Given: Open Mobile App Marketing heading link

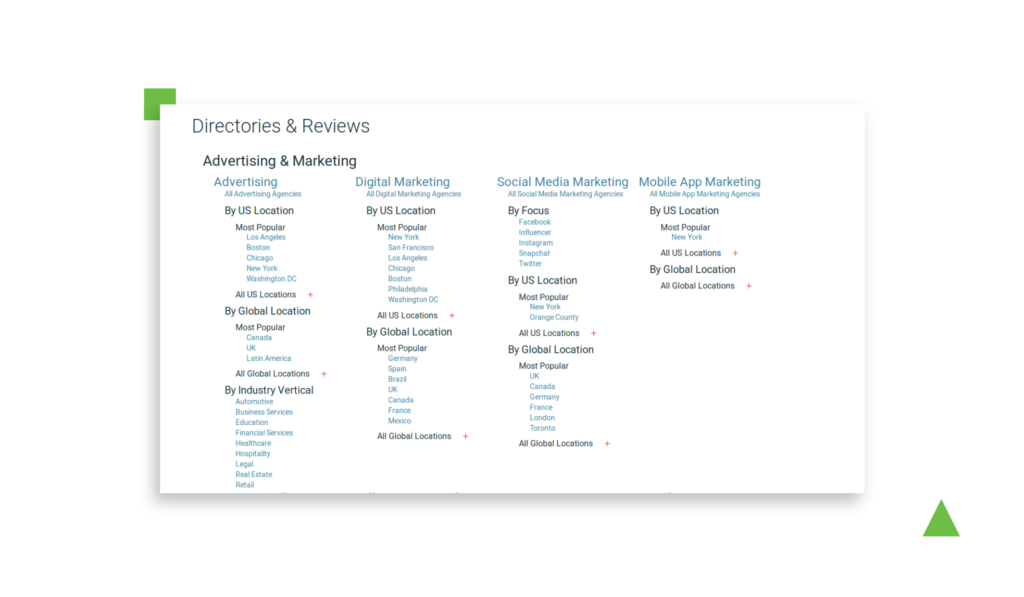Looking at the screenshot, I should 699,182.
